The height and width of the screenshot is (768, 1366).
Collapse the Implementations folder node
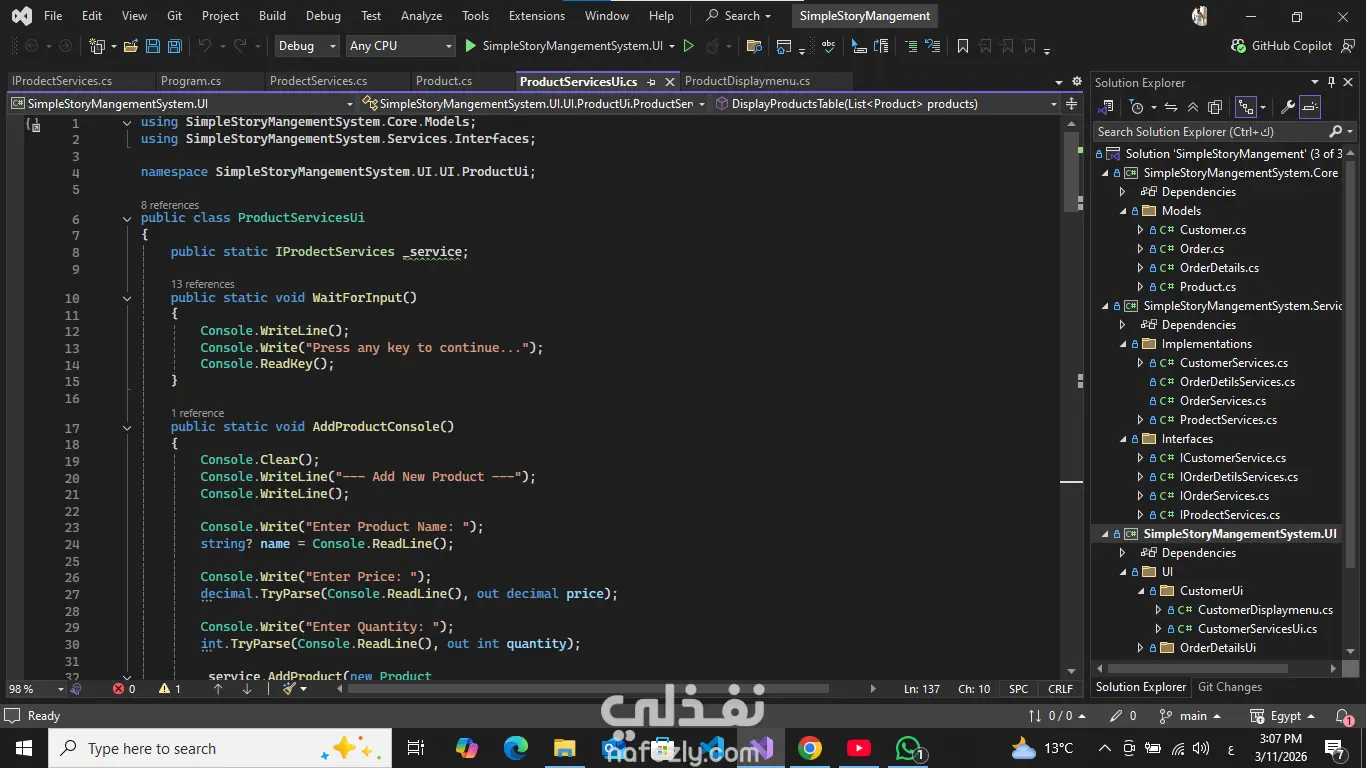click(x=1123, y=344)
